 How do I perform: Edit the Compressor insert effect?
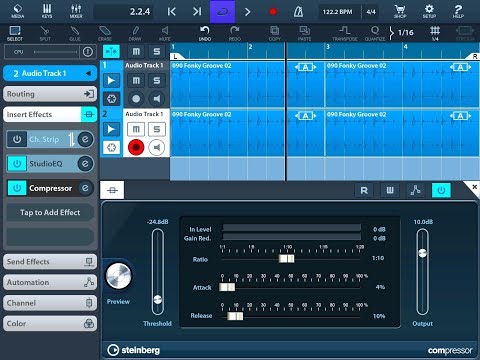[x=85, y=188]
